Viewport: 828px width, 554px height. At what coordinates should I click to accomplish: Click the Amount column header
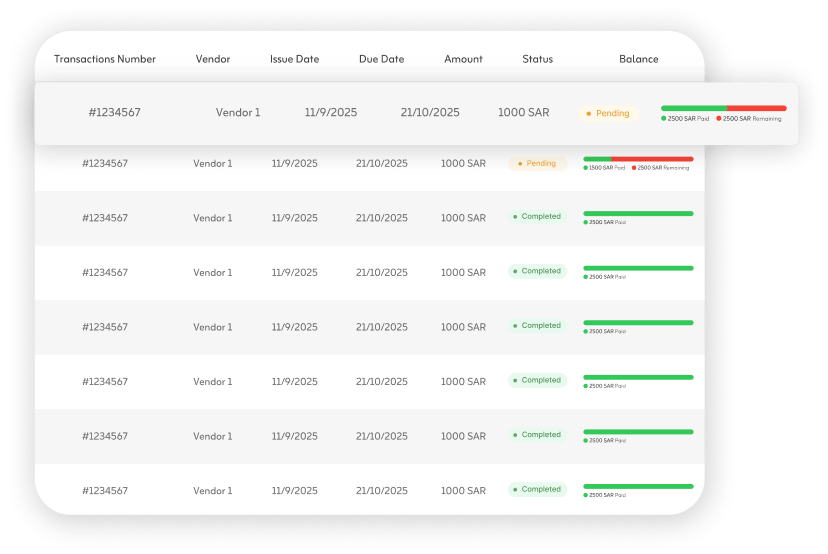(x=463, y=59)
